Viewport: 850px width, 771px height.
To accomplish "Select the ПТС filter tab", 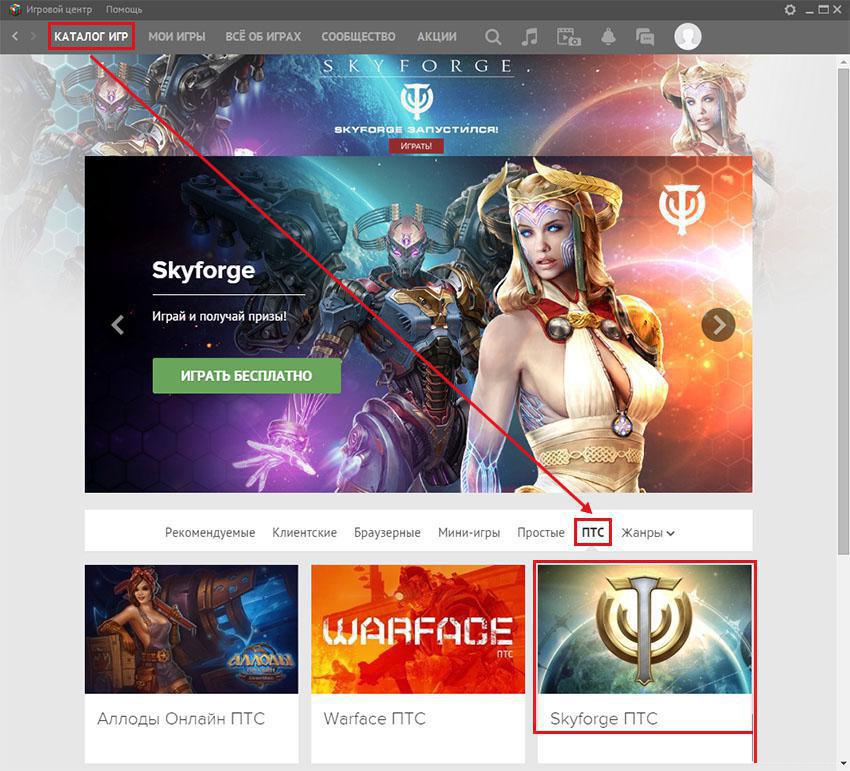I will pyautogui.click(x=593, y=532).
